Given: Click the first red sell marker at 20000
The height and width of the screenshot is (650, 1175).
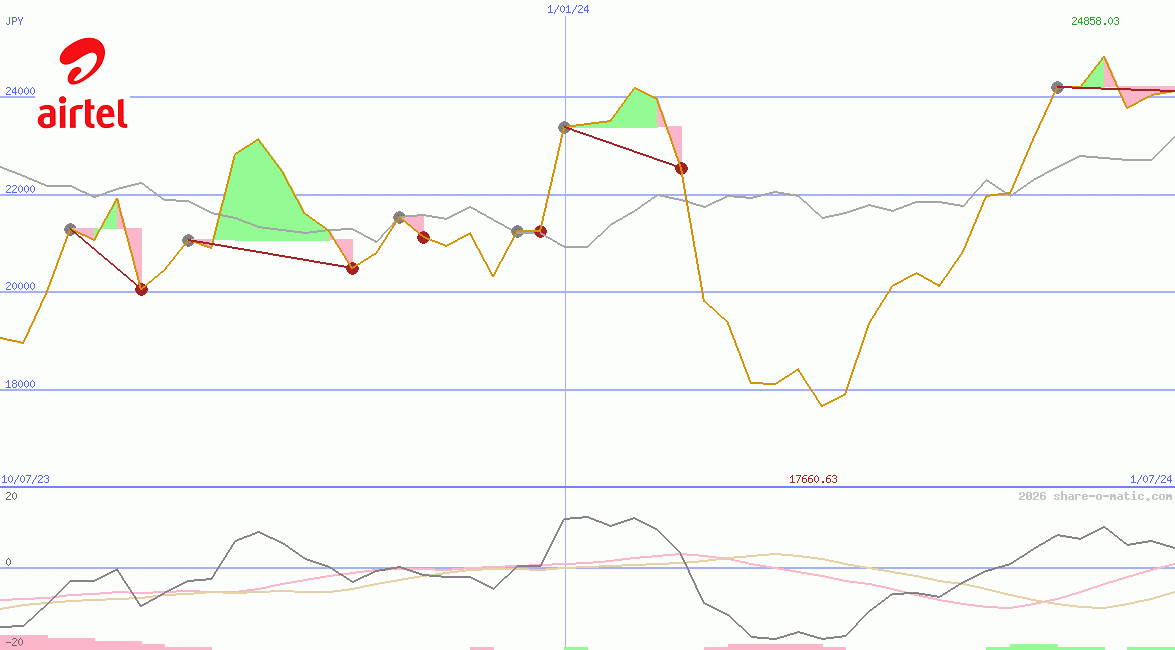Looking at the screenshot, I should (x=141, y=289).
